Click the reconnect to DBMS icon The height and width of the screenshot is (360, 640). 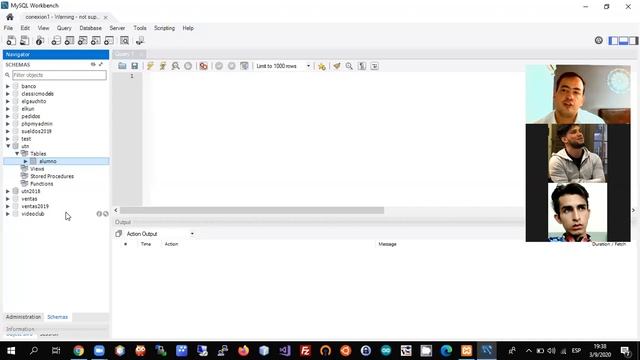[x=140, y=40]
